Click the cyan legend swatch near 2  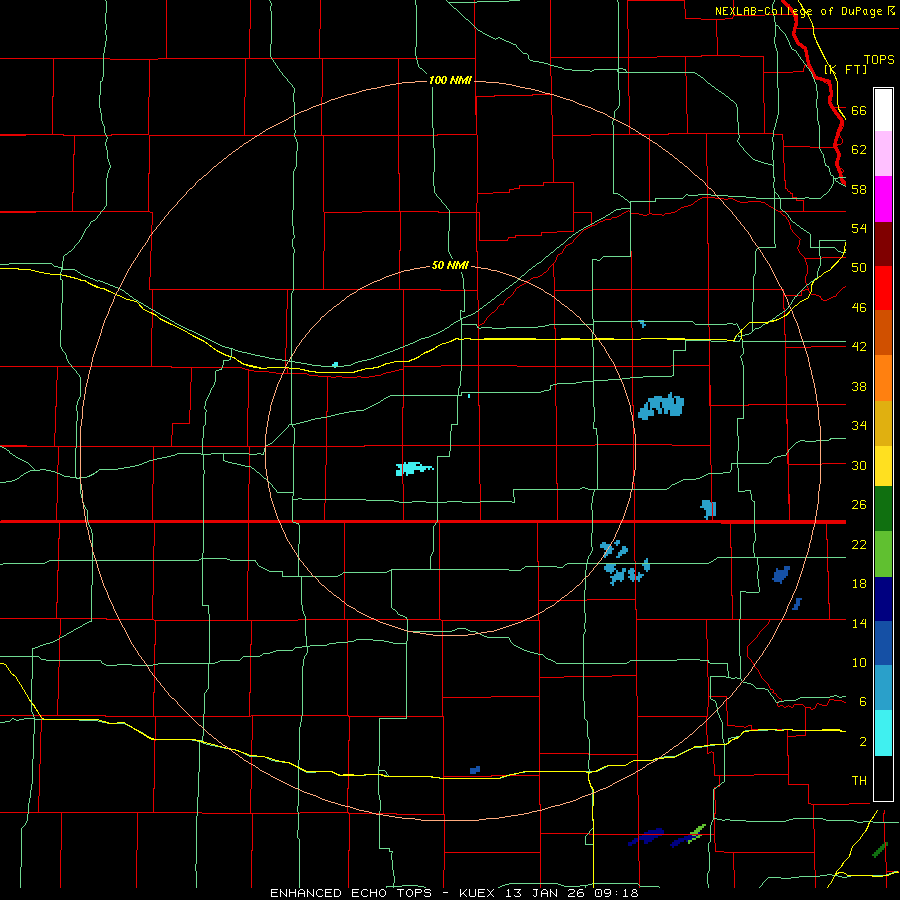883,733
